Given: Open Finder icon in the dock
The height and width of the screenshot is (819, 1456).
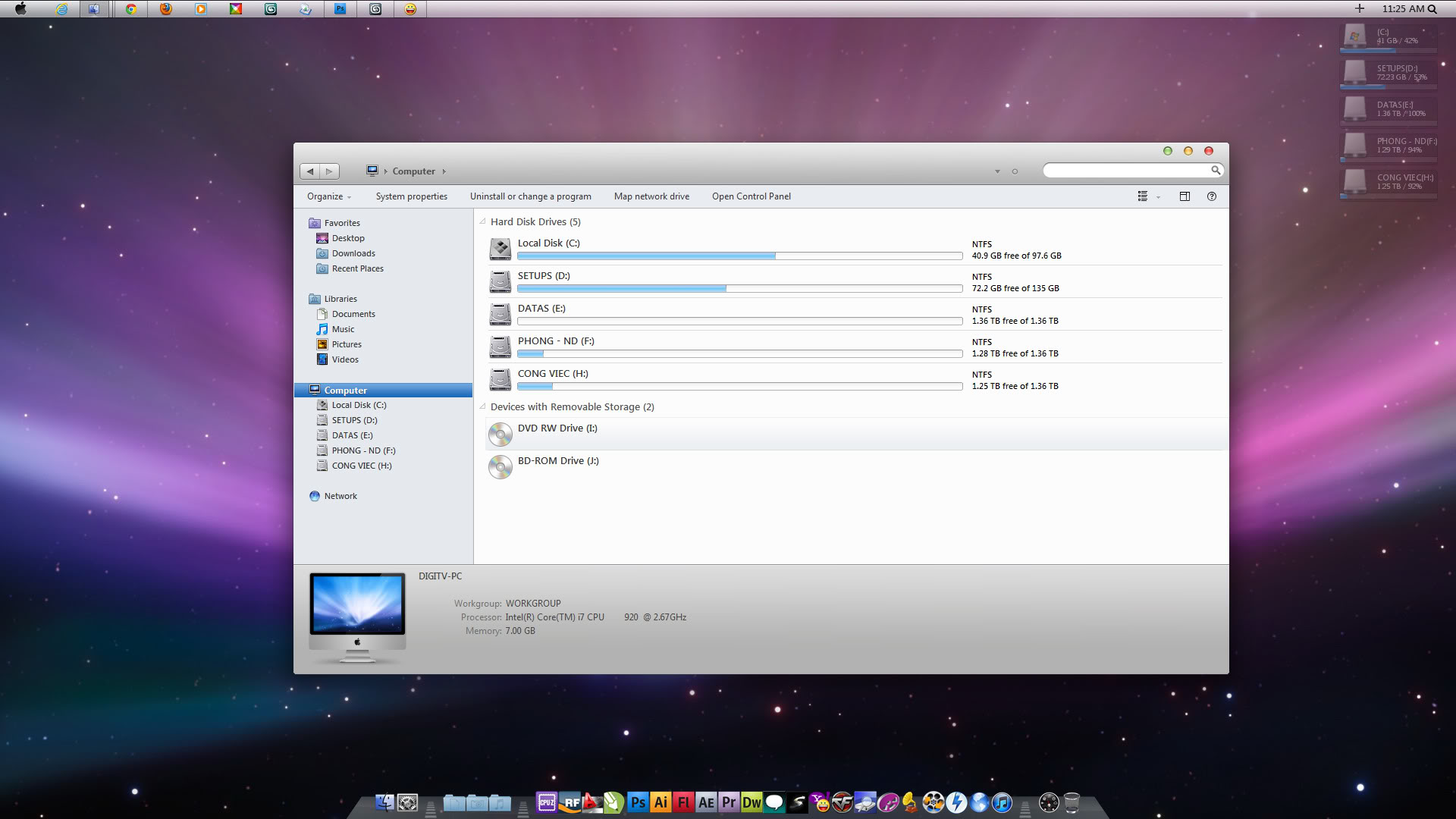Looking at the screenshot, I should 384,802.
